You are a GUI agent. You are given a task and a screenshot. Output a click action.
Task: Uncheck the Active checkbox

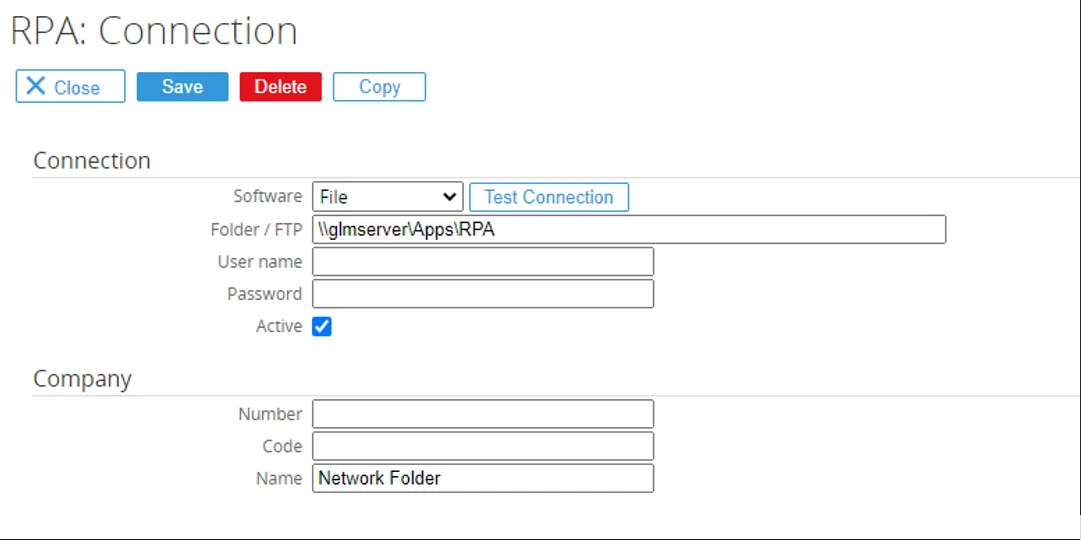322,327
